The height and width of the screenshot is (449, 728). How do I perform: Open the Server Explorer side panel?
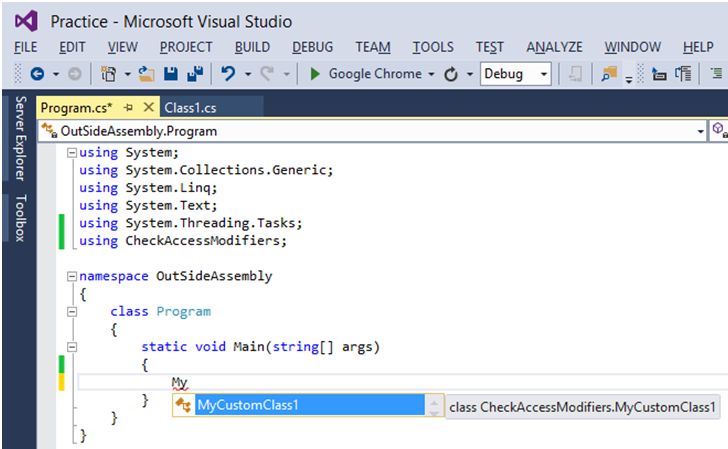(x=19, y=138)
